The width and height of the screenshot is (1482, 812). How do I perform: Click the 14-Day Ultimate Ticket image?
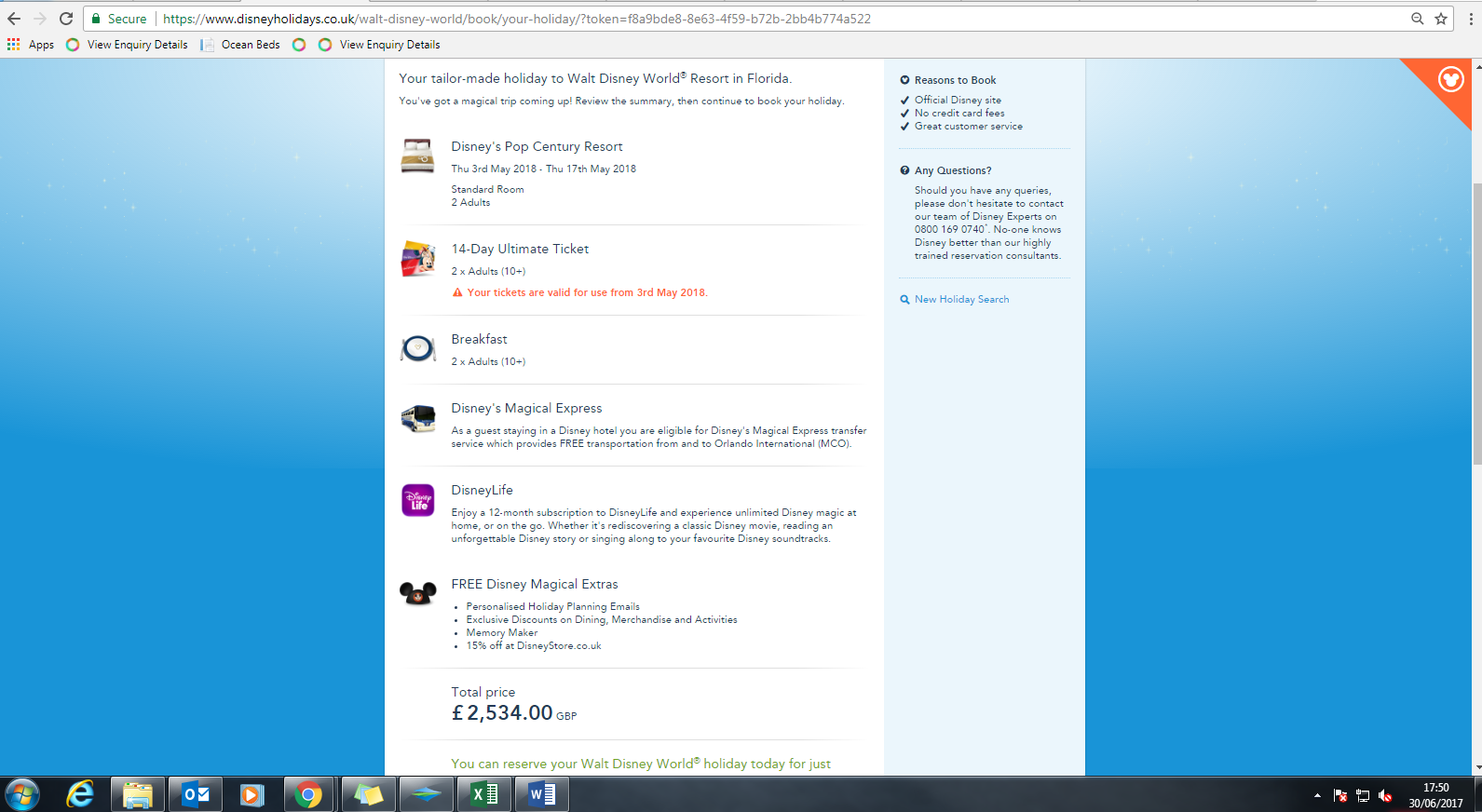[417, 259]
